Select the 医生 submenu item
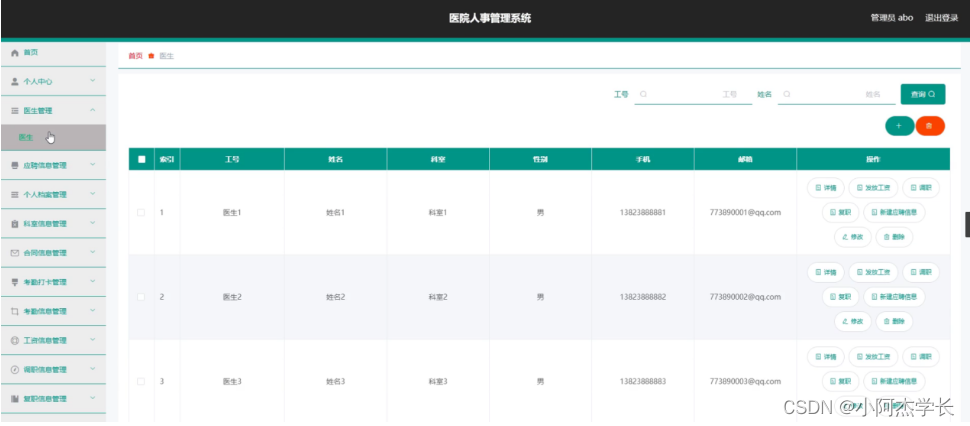This screenshot has height=426, width=970. [x=53, y=137]
